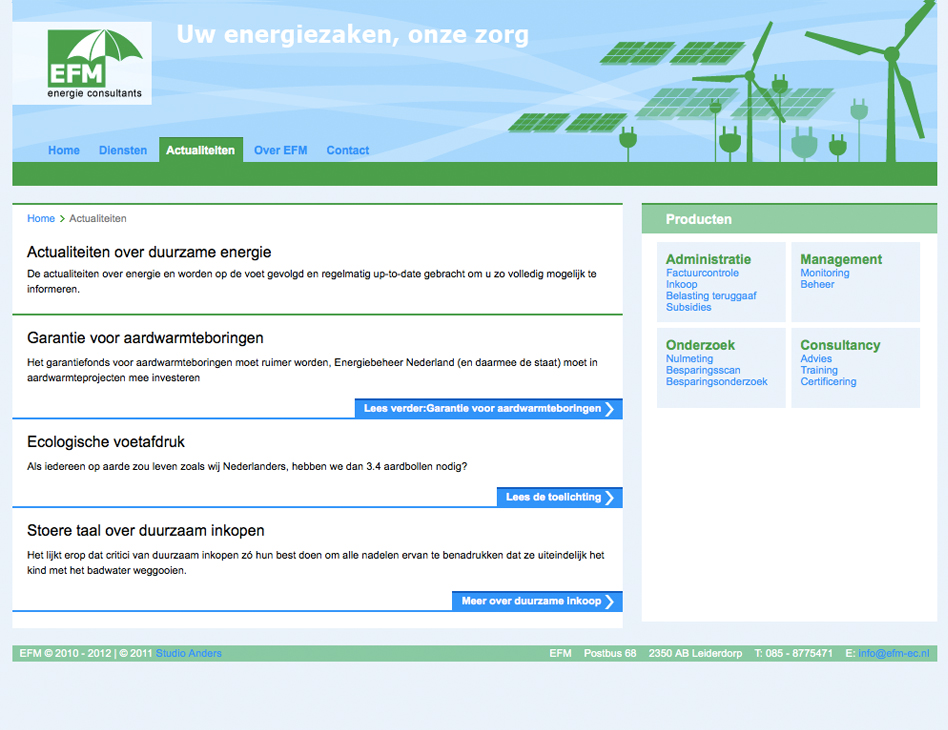This screenshot has height=730, width=948.
Task: Click the Ecologische voetafdruk heading
Action: [106, 442]
